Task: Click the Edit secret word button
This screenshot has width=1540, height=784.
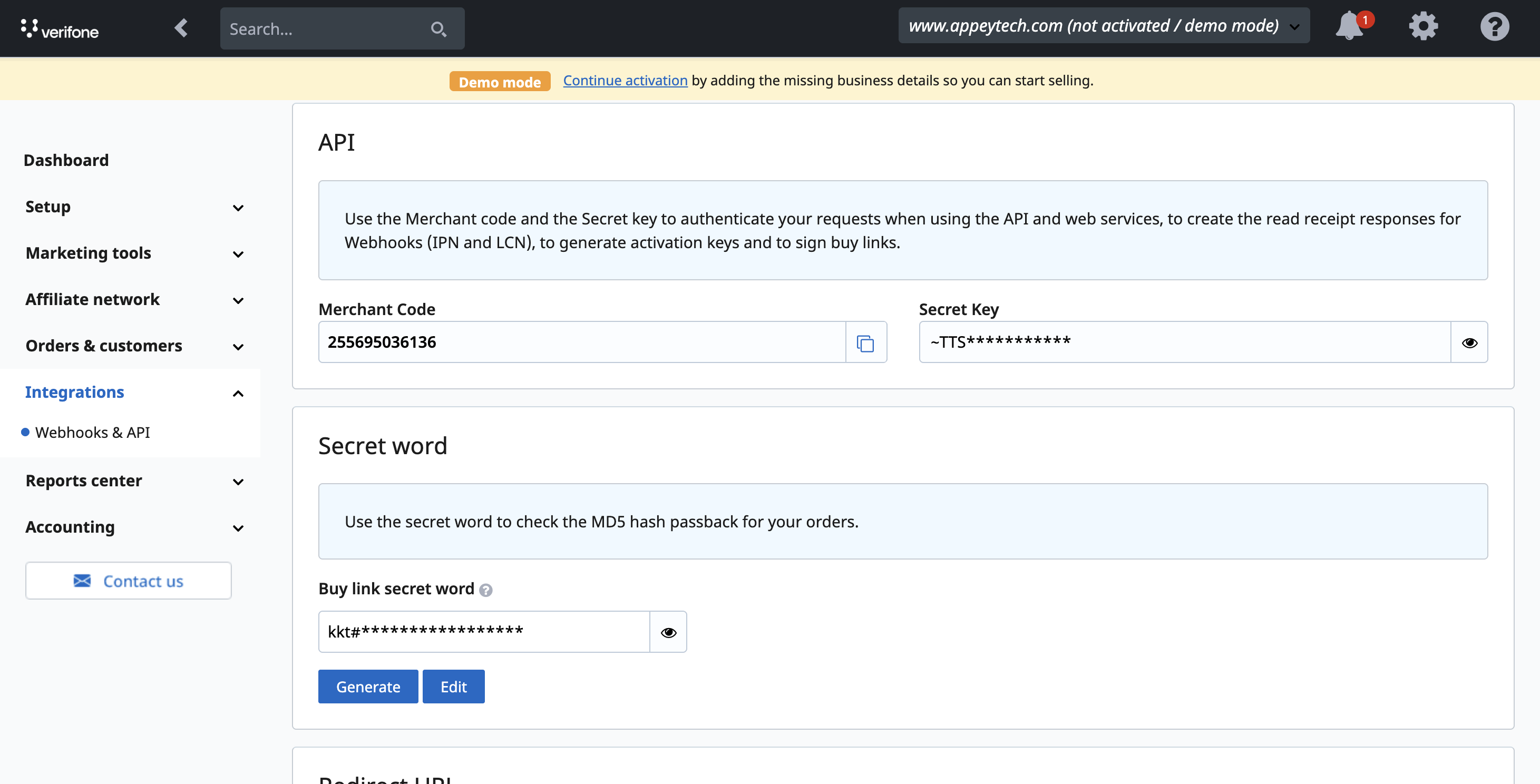Action: 453,687
